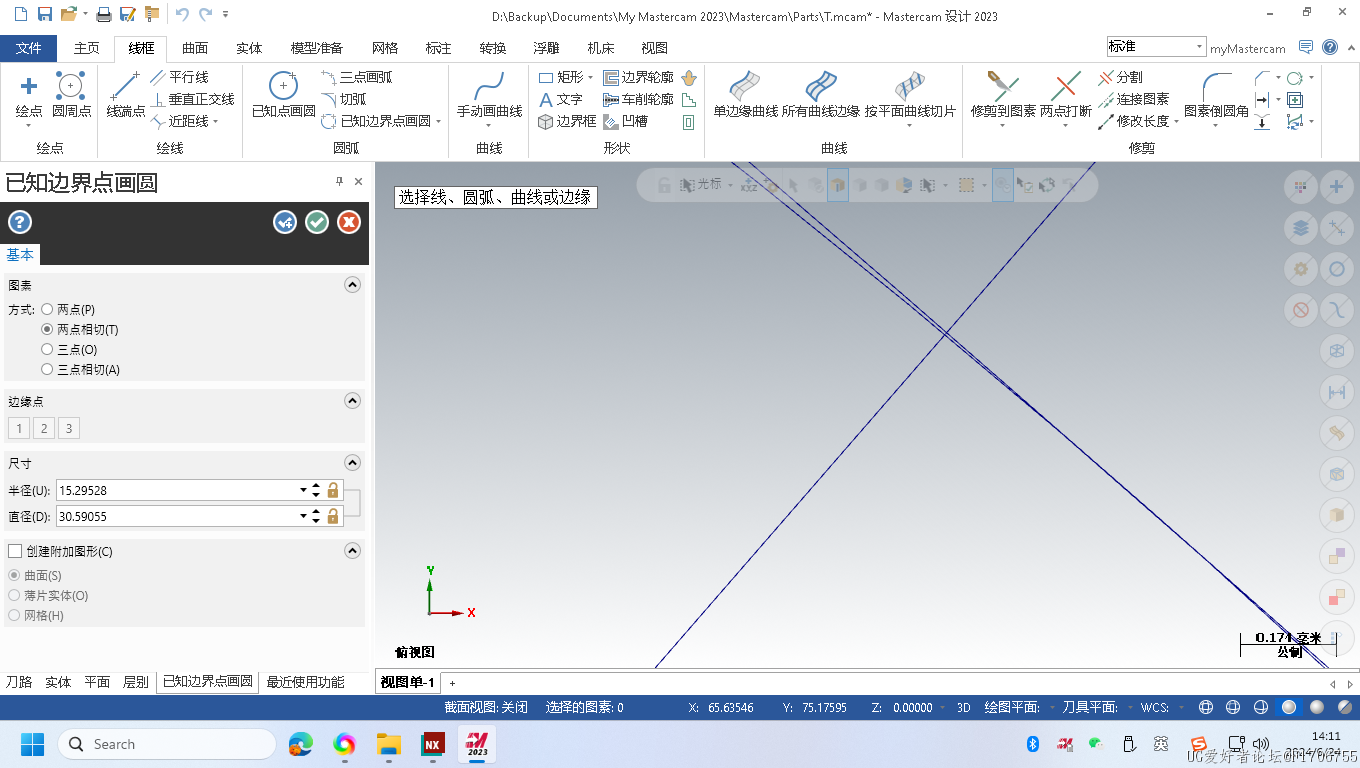
Task: Select the 线端点 line tool
Action: (126, 96)
